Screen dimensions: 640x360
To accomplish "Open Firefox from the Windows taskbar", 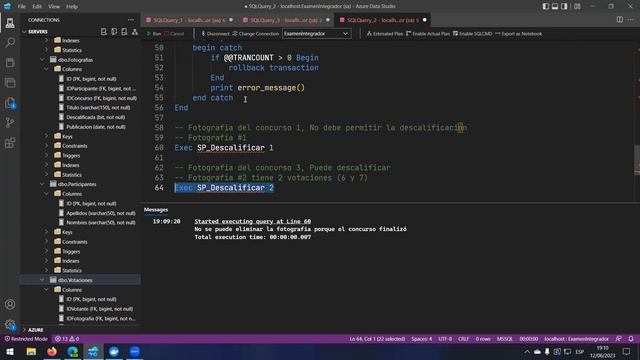I will click(52, 351).
